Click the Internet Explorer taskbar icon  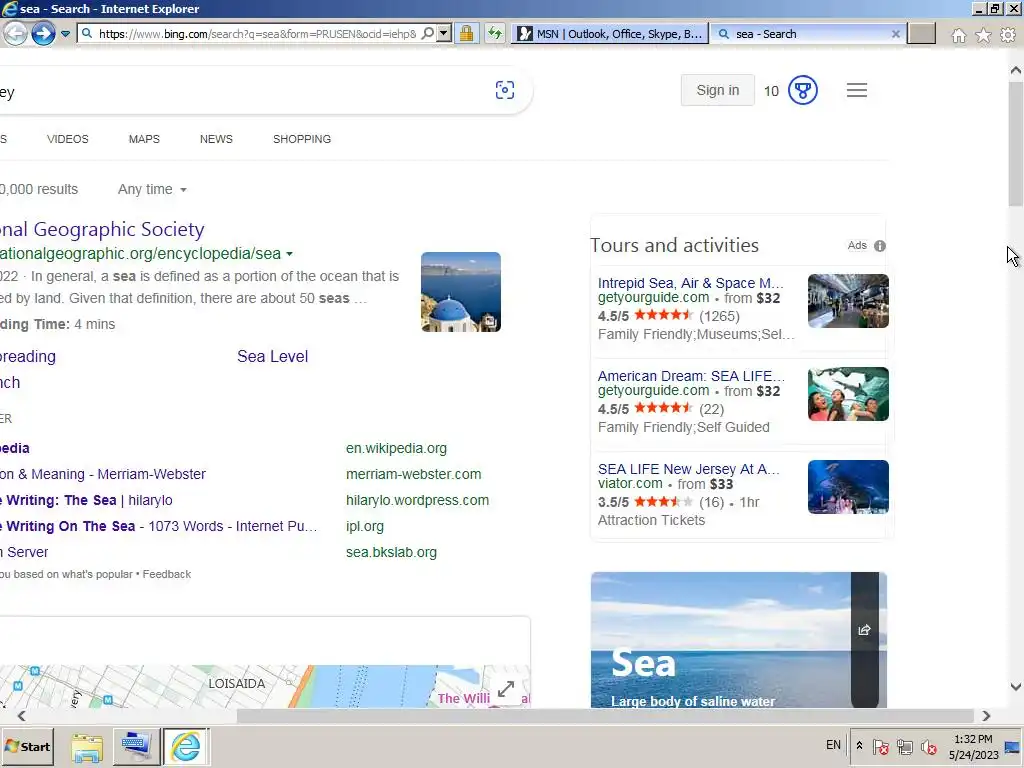pyautogui.click(x=185, y=747)
